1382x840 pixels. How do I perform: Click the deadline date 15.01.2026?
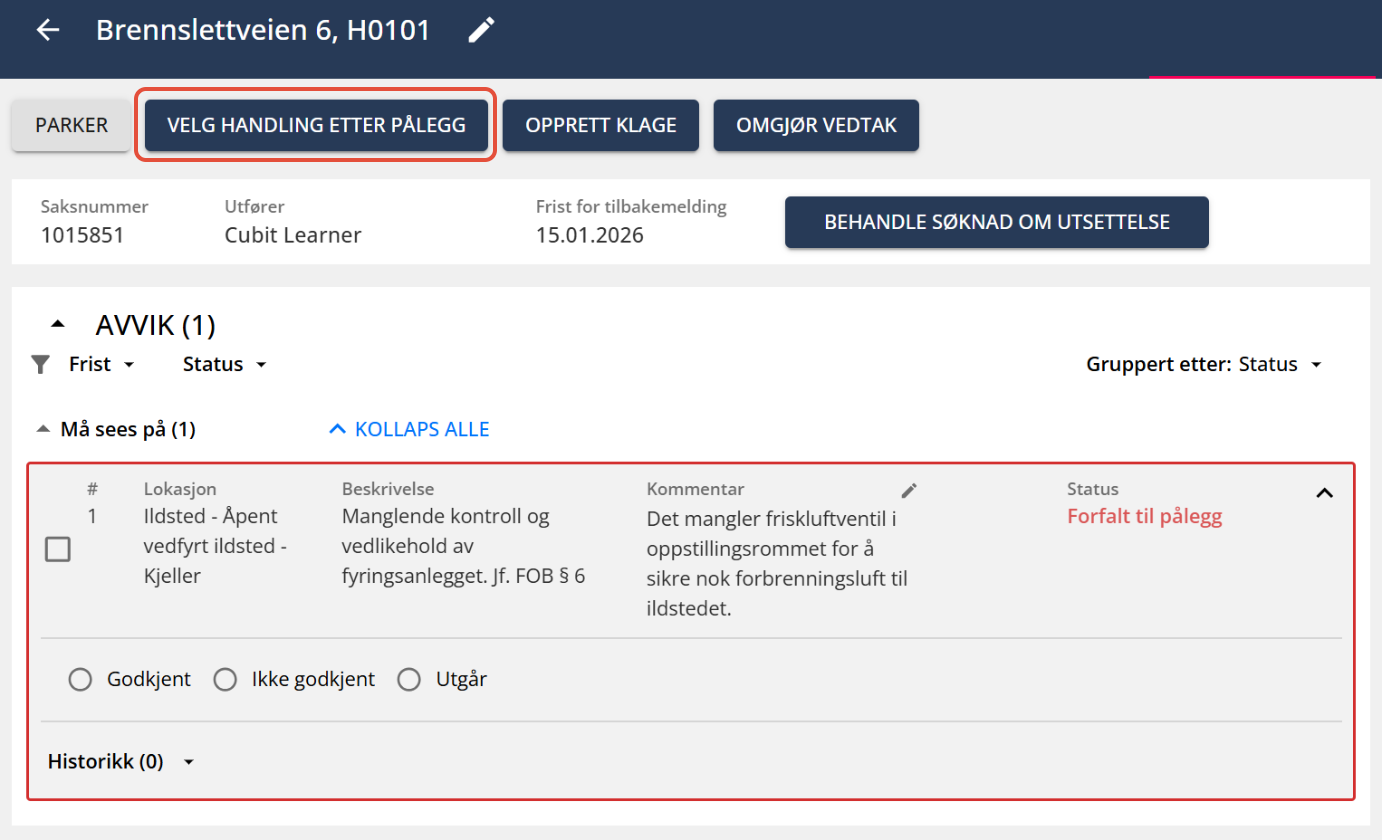click(x=590, y=235)
